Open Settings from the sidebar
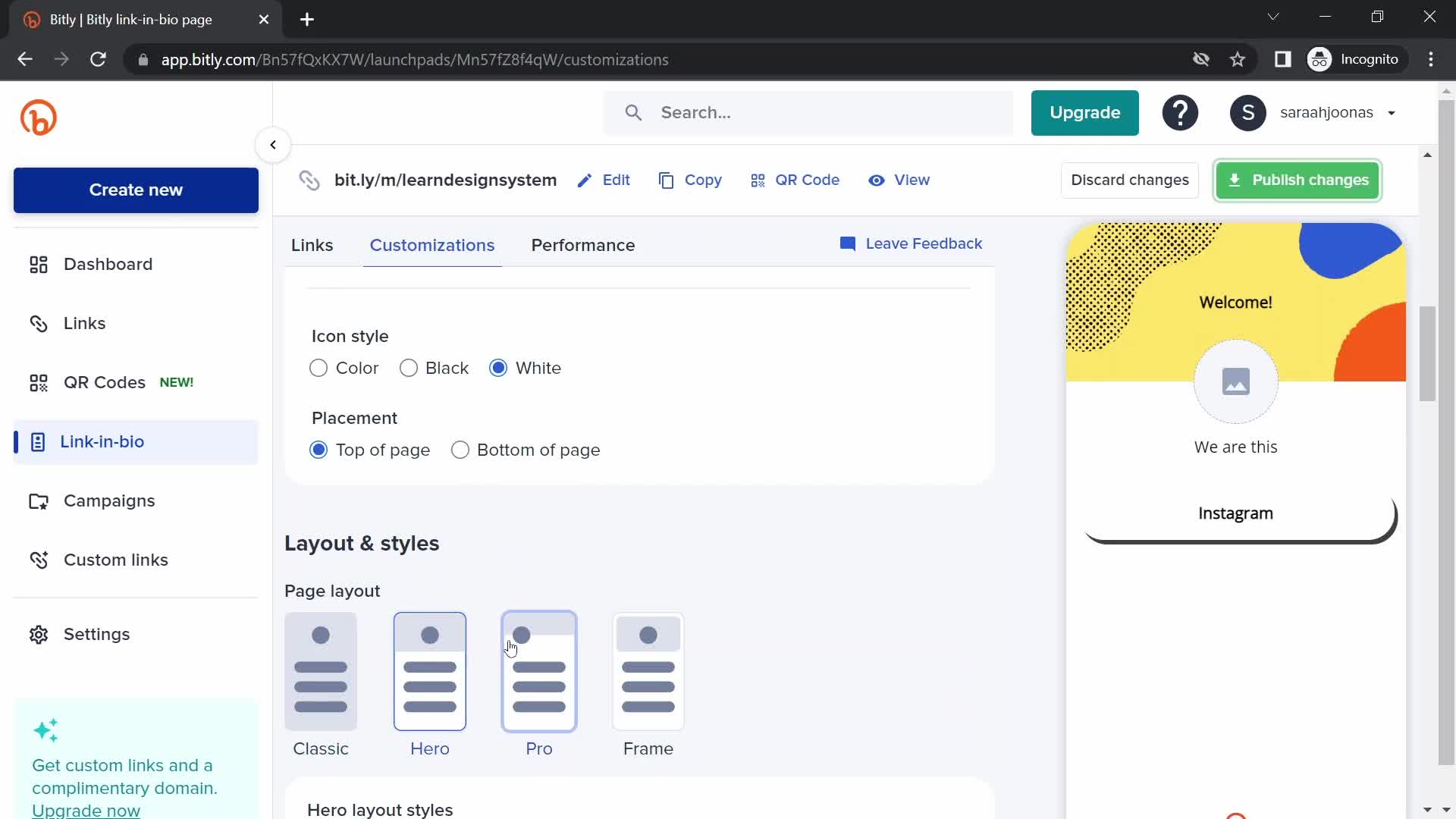This screenshot has height=819, width=1456. point(136,635)
